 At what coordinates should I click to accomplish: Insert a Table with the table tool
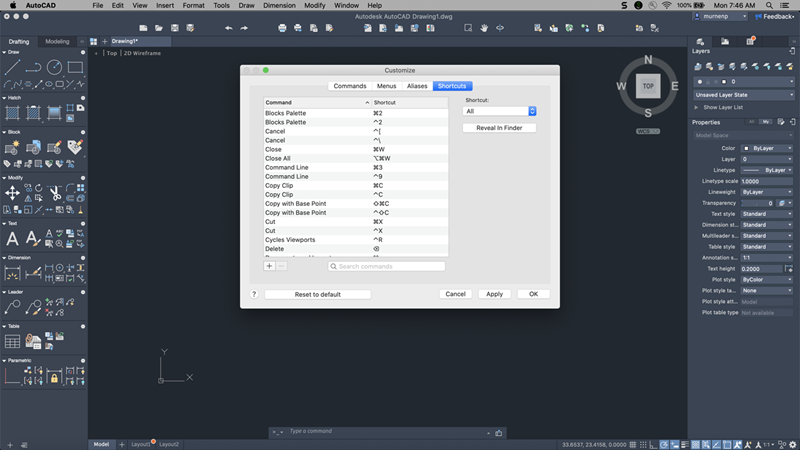tap(12, 341)
